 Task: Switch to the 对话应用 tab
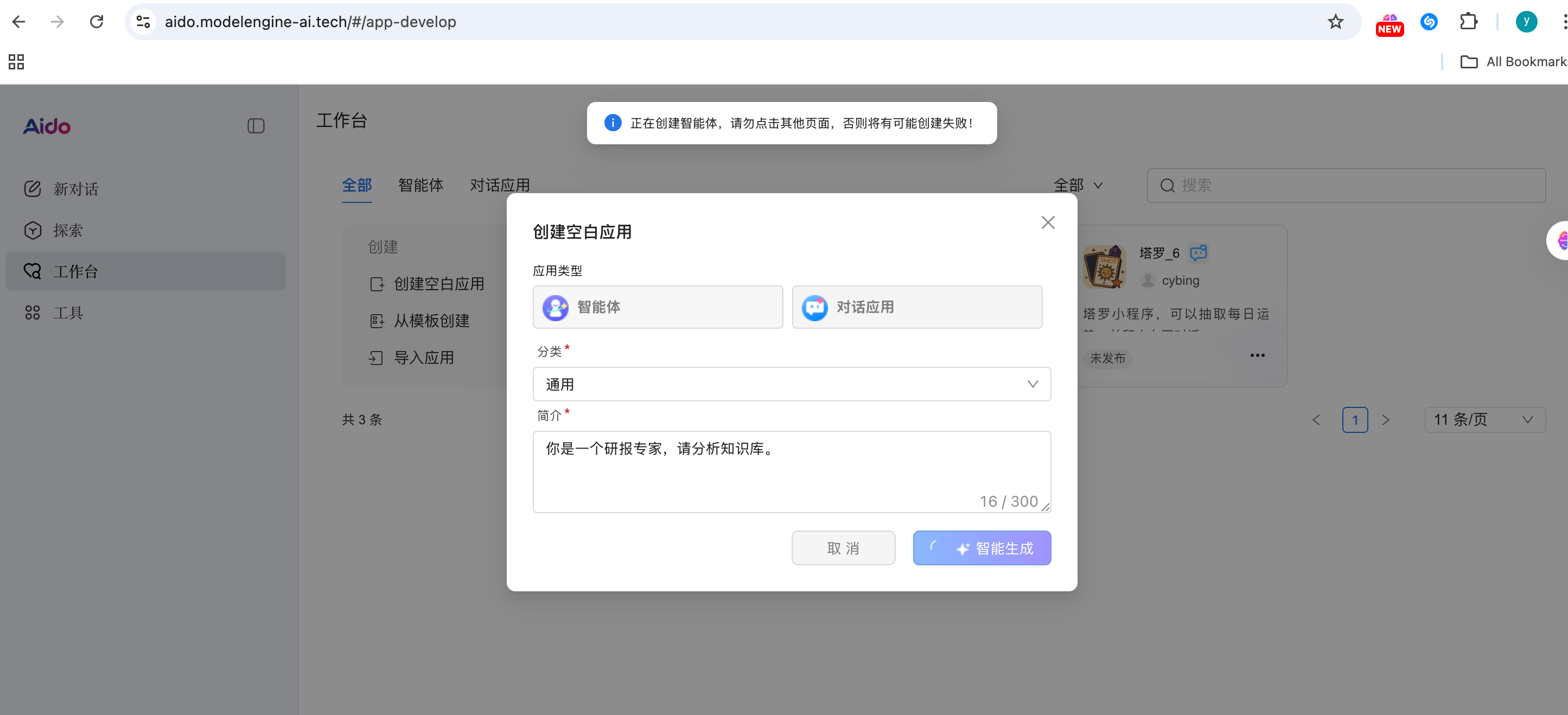(x=500, y=185)
